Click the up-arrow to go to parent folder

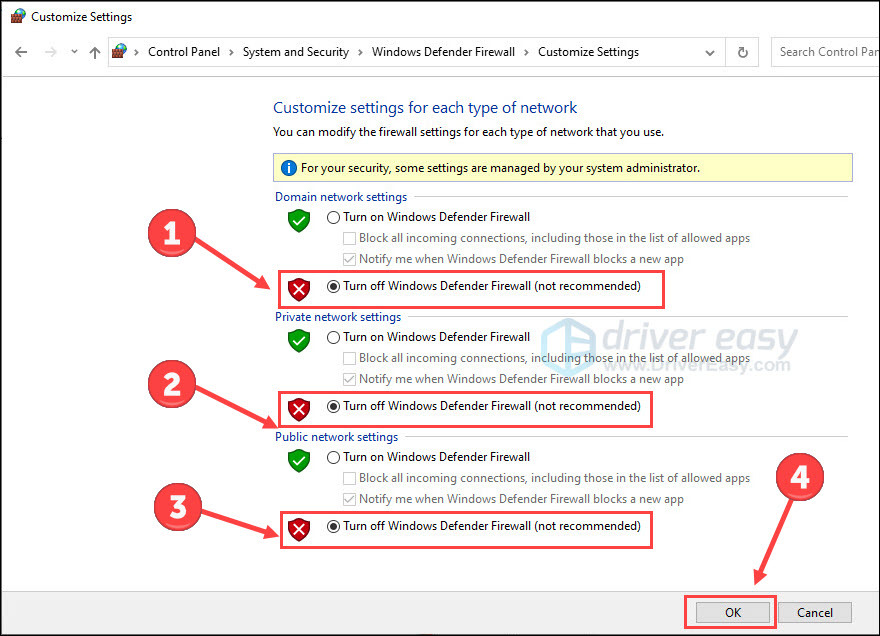point(95,51)
